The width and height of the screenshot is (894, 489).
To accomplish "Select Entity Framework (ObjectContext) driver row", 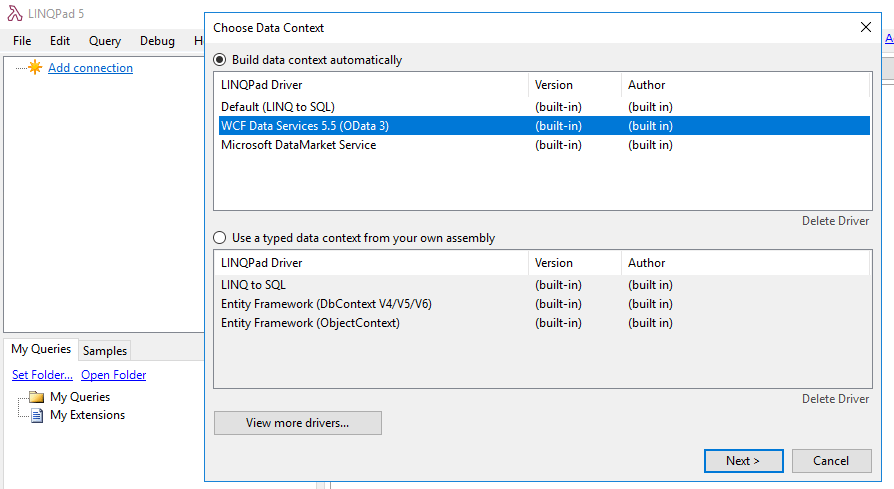I will 544,323.
